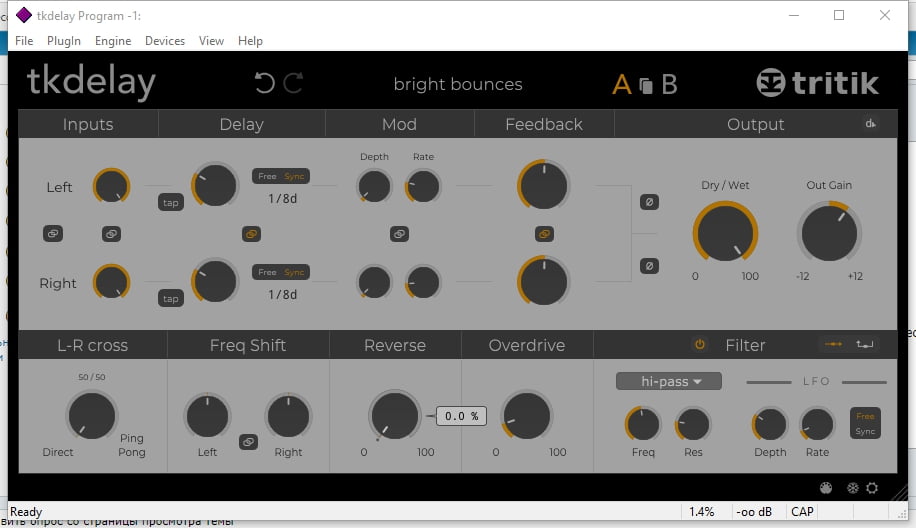Click the L-R cross knob

tap(92, 416)
